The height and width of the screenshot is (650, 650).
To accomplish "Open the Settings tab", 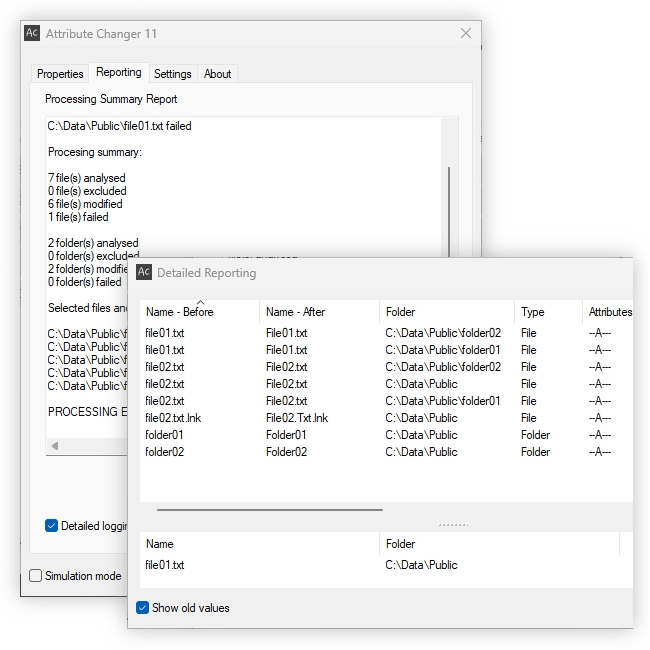I will point(172,74).
